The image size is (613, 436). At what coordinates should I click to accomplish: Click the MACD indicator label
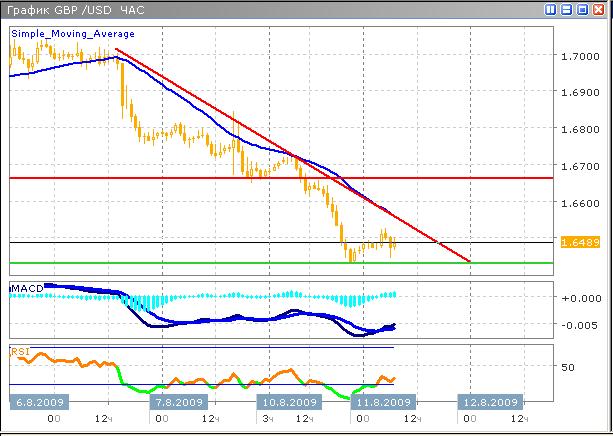tap(26, 289)
